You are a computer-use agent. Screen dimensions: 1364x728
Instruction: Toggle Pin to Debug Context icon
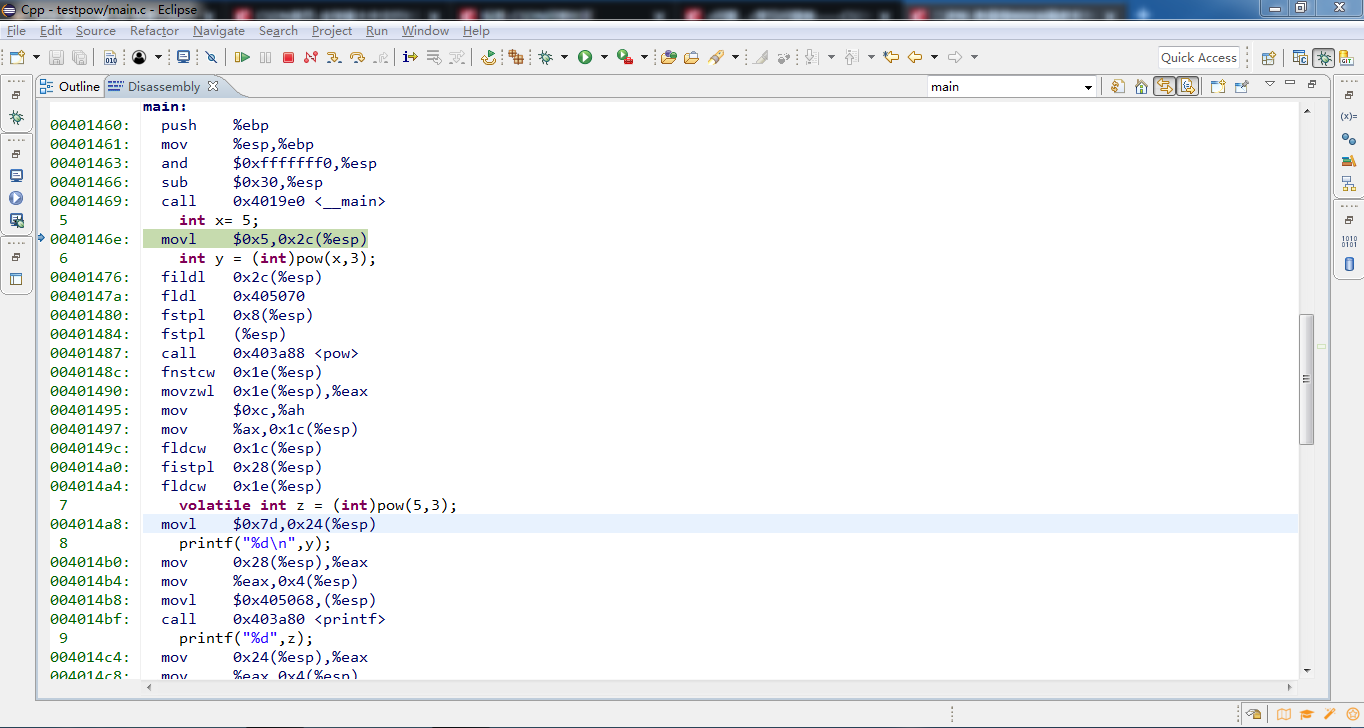click(x=1241, y=87)
